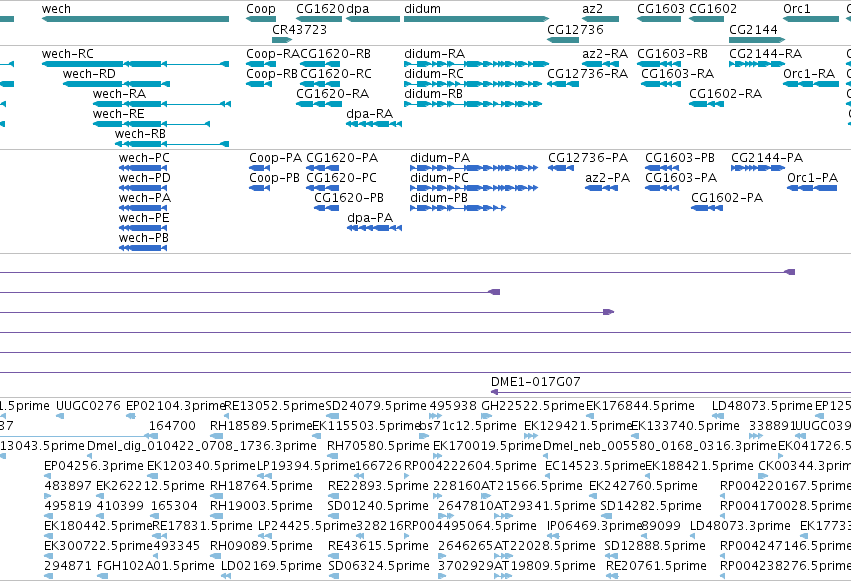The height and width of the screenshot is (581, 851).
Task: Click protein wech-PE
Action: (x=143, y=228)
